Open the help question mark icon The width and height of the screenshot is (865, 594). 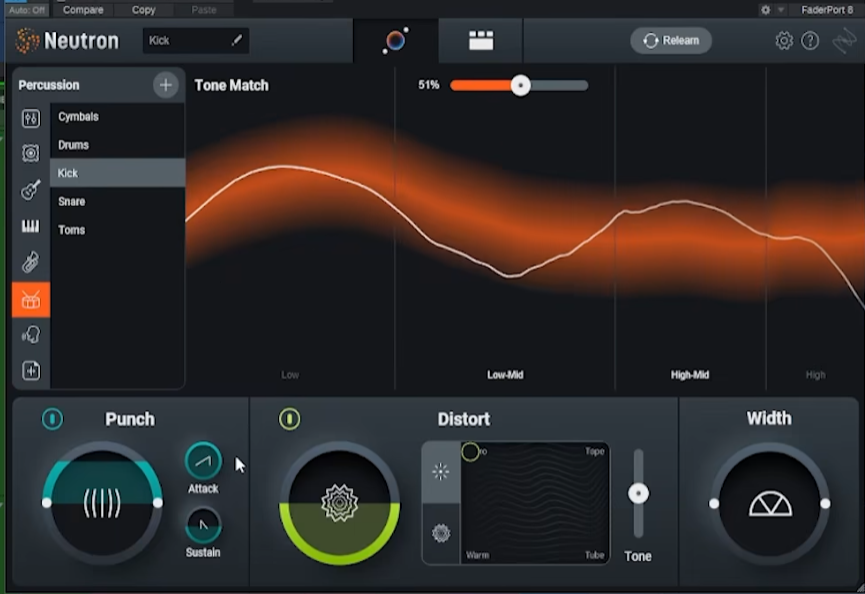click(x=810, y=41)
